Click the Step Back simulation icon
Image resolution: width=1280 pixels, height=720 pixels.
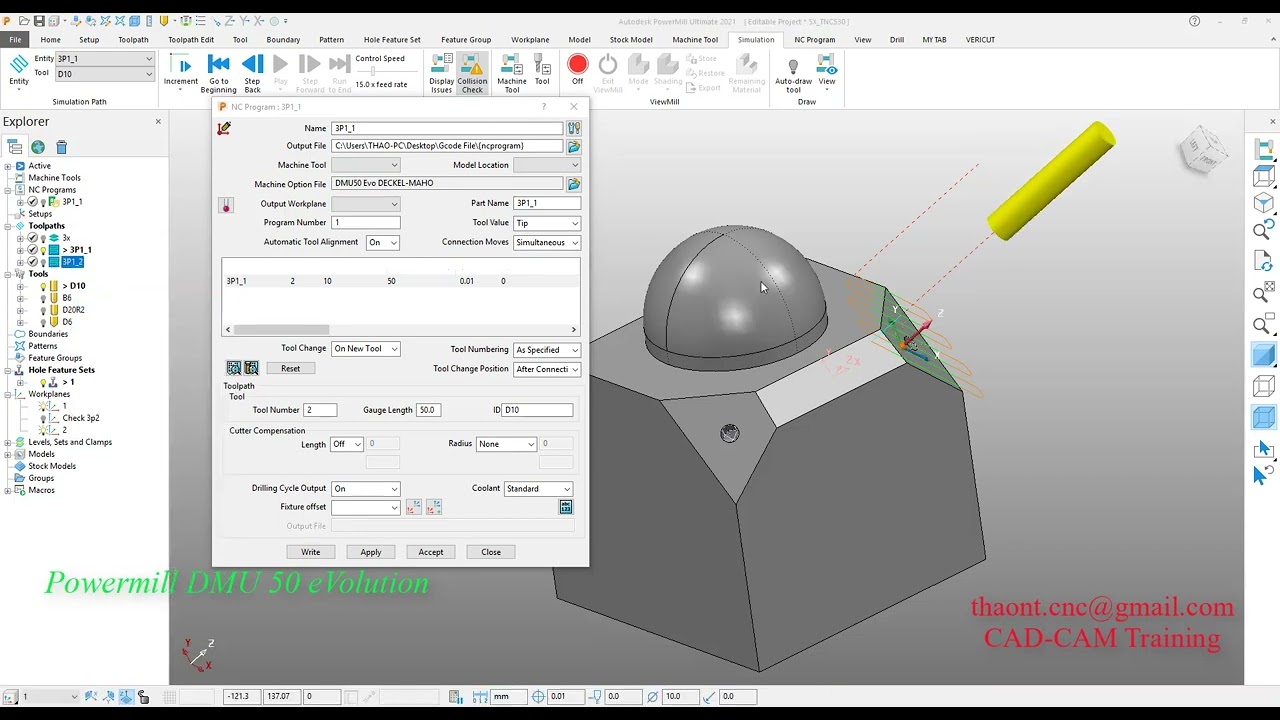click(x=252, y=66)
